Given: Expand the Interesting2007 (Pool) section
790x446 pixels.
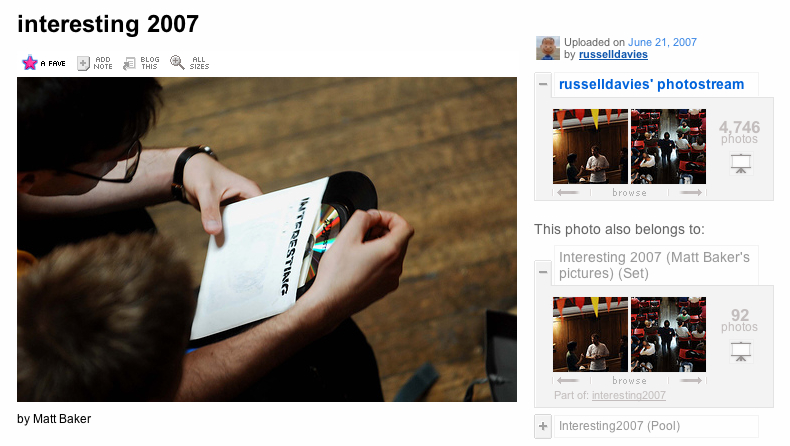Looking at the screenshot, I should [543, 426].
